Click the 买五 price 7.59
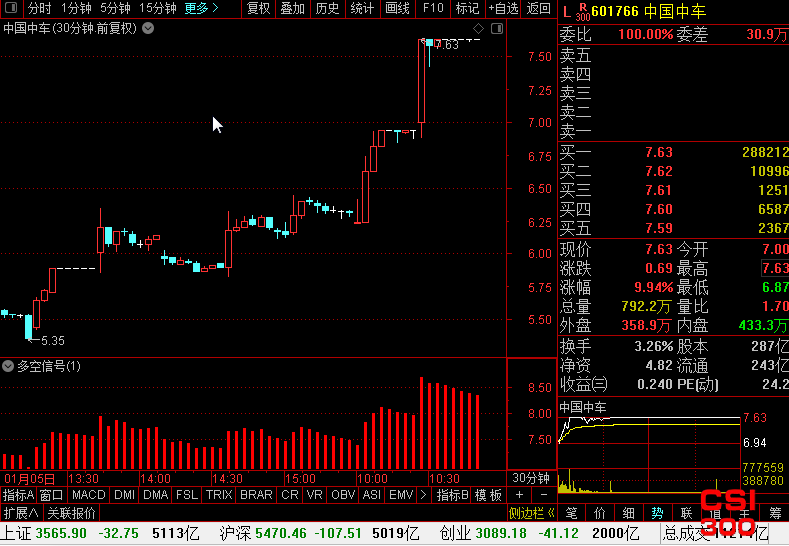Screen dimensions: 789x546 coord(659,228)
